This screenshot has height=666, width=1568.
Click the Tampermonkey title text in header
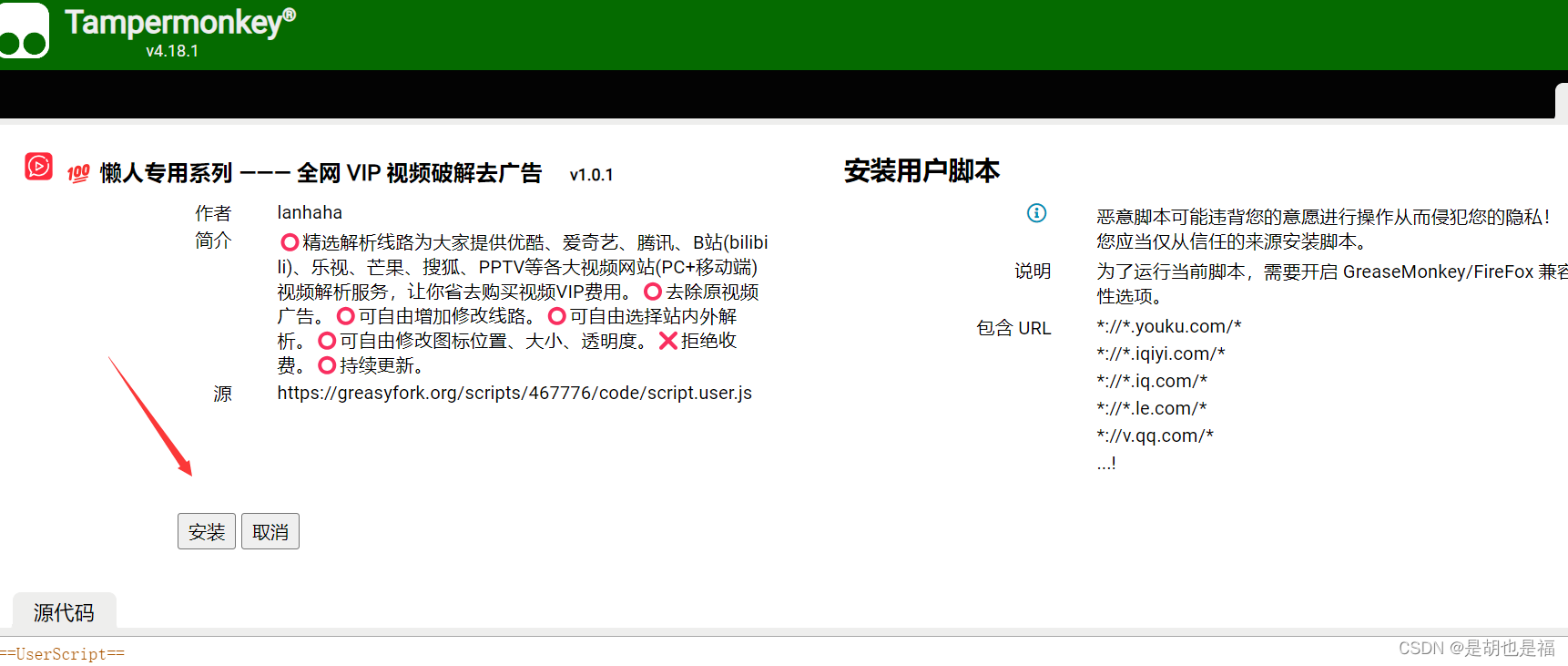point(180,22)
